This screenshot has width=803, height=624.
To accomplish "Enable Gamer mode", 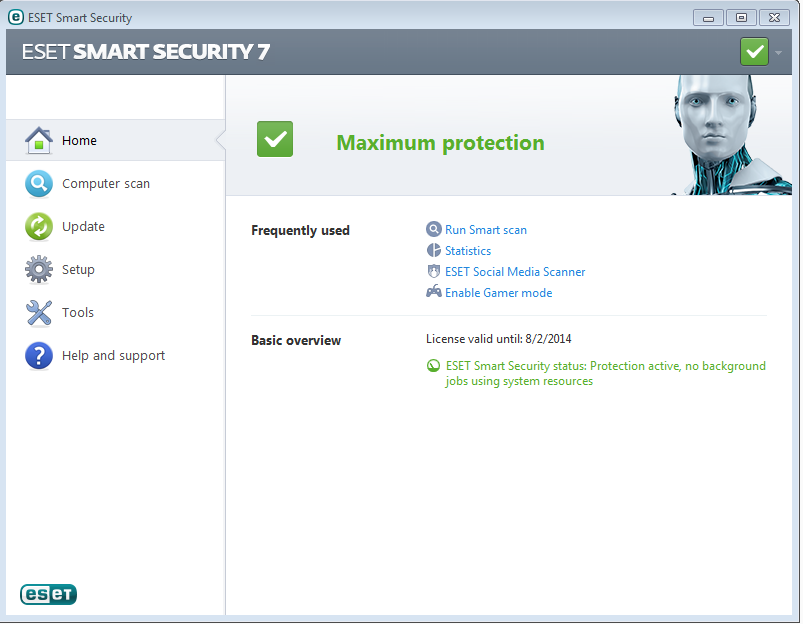I will tap(498, 293).
